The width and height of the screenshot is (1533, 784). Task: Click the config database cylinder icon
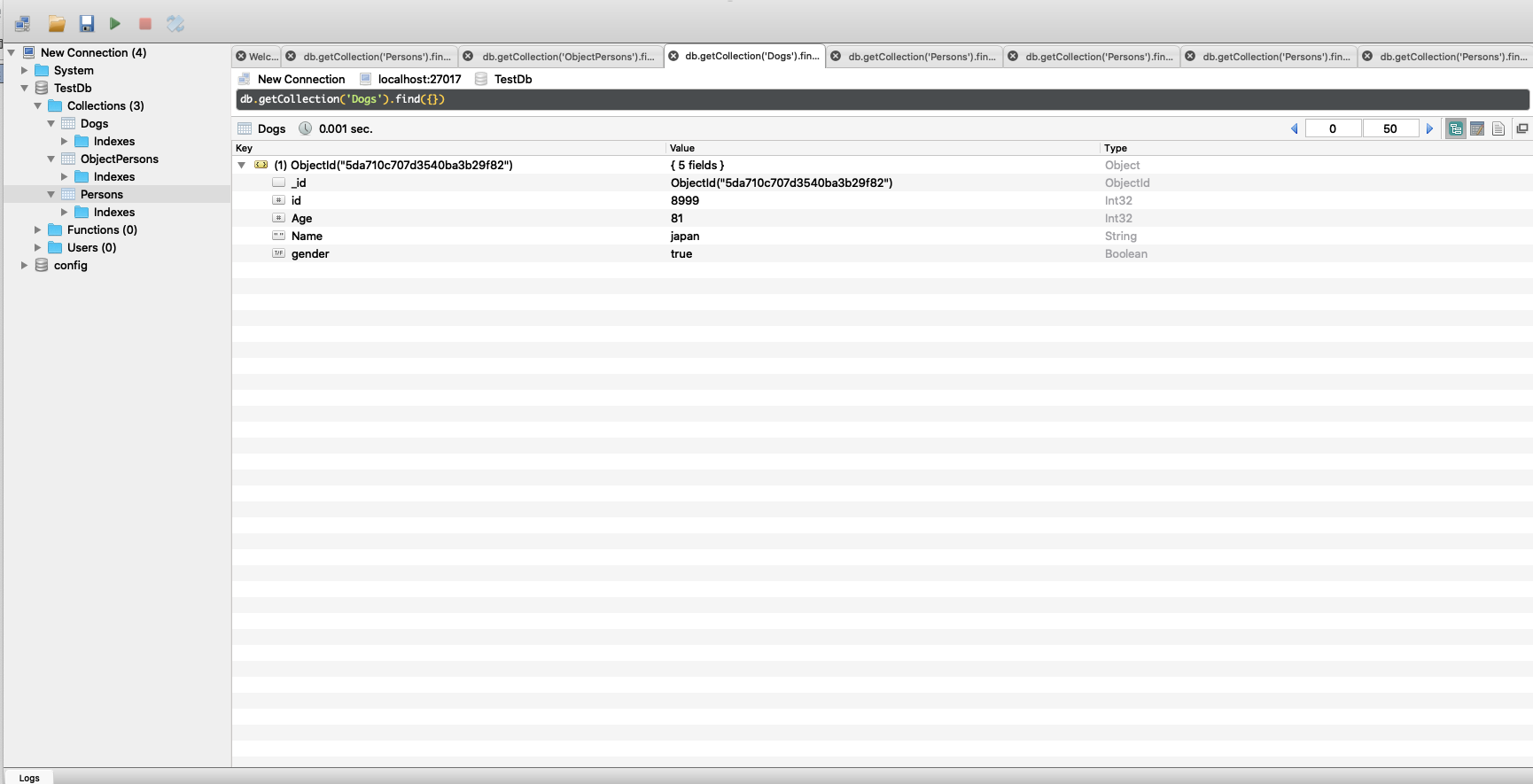(42, 265)
